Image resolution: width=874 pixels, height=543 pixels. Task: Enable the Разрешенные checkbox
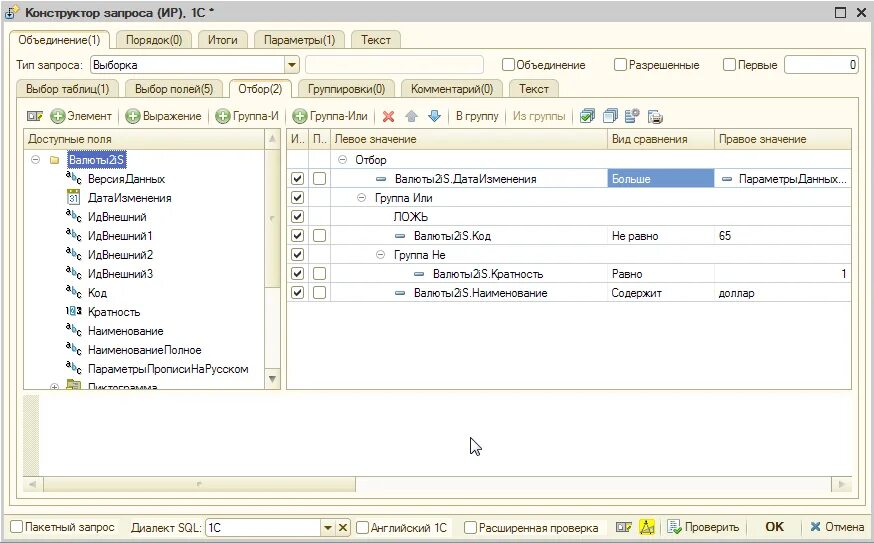[620, 65]
